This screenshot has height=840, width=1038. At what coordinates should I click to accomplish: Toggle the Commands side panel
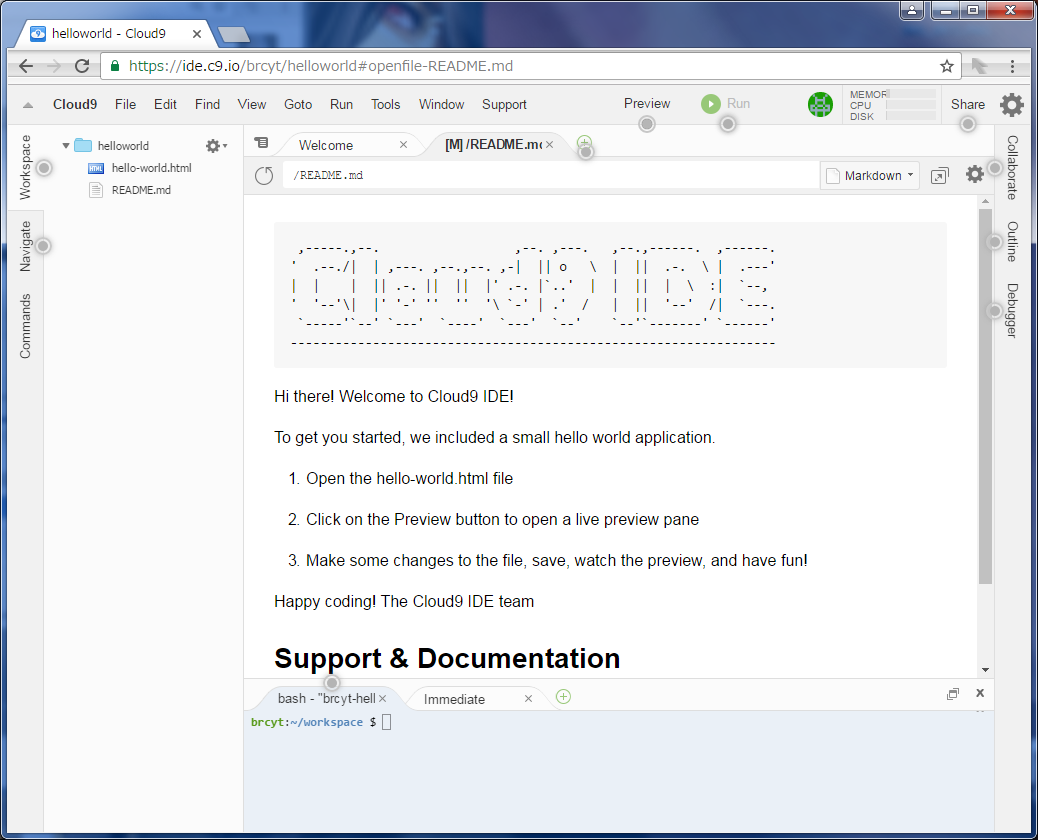[25, 326]
